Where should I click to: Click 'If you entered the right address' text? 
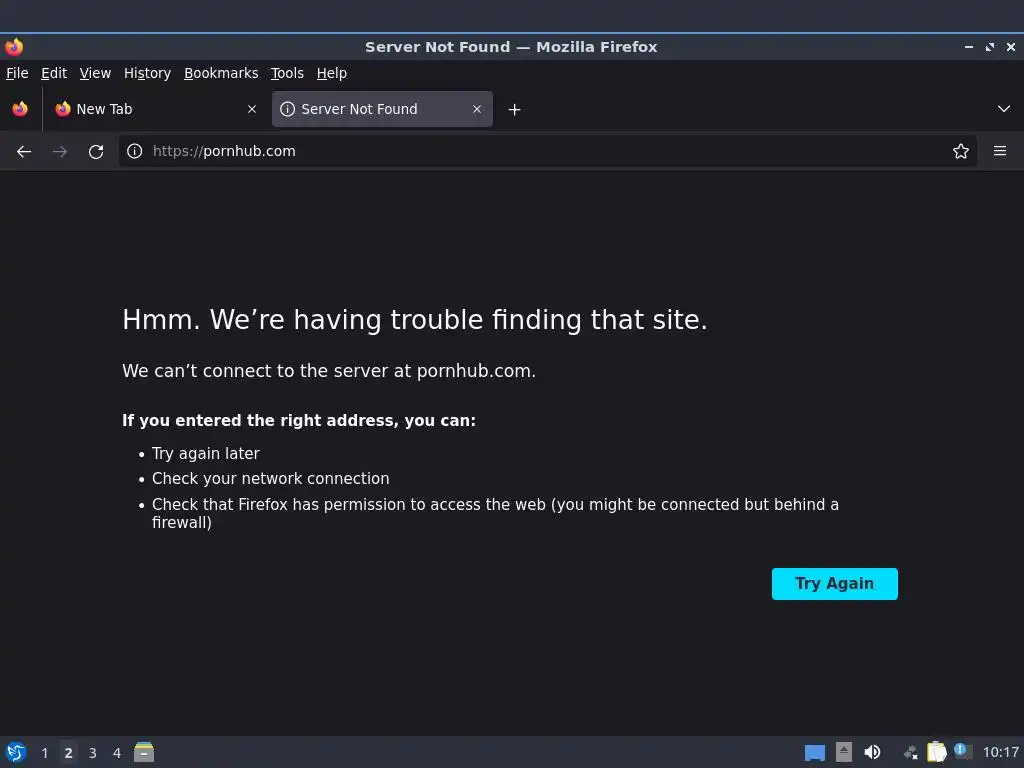click(299, 421)
